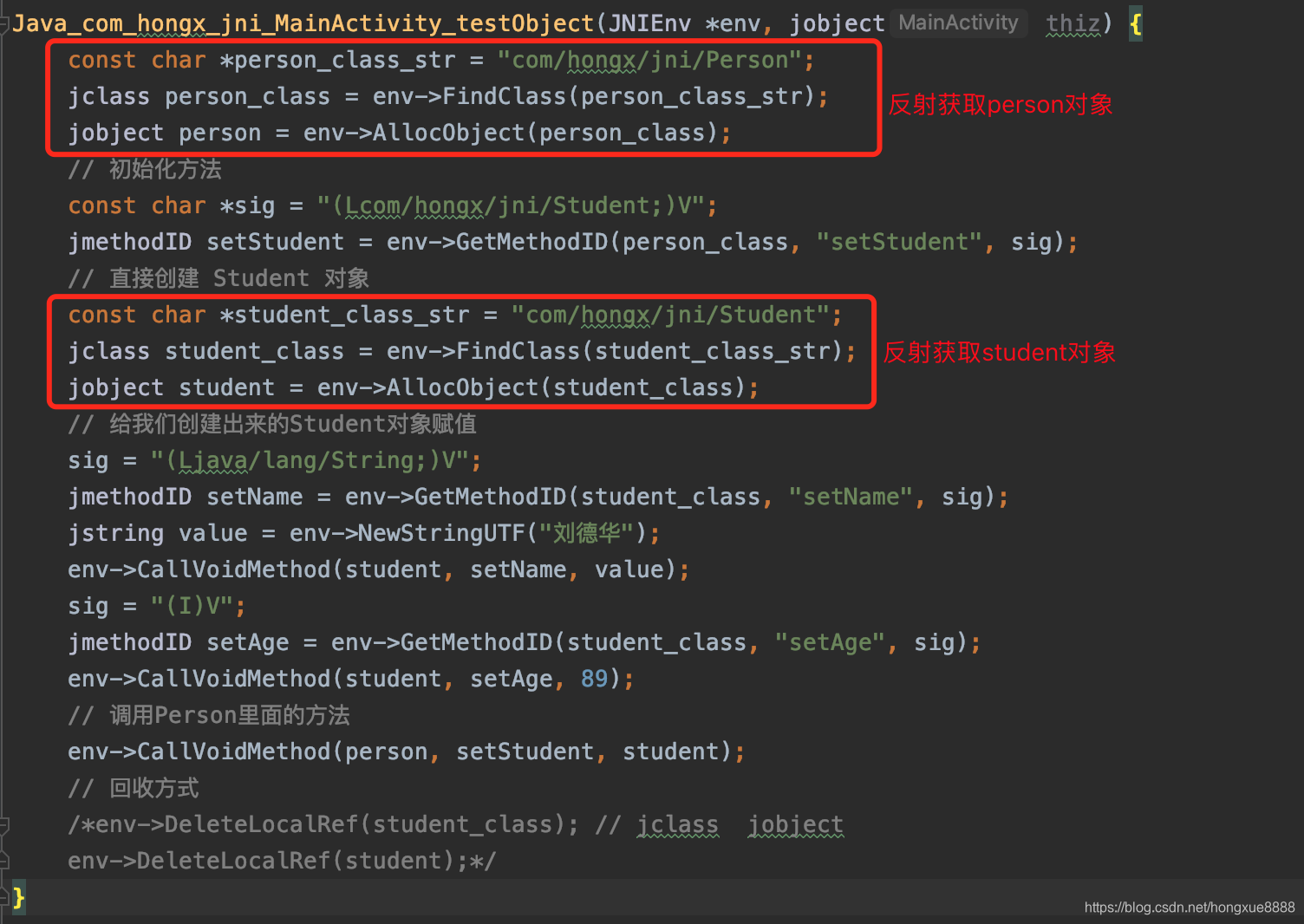The width and height of the screenshot is (1304, 924).
Task: Toggle fold marker beside env->DeleteLocalRef(student);*/ line
Action: pos(4,861)
